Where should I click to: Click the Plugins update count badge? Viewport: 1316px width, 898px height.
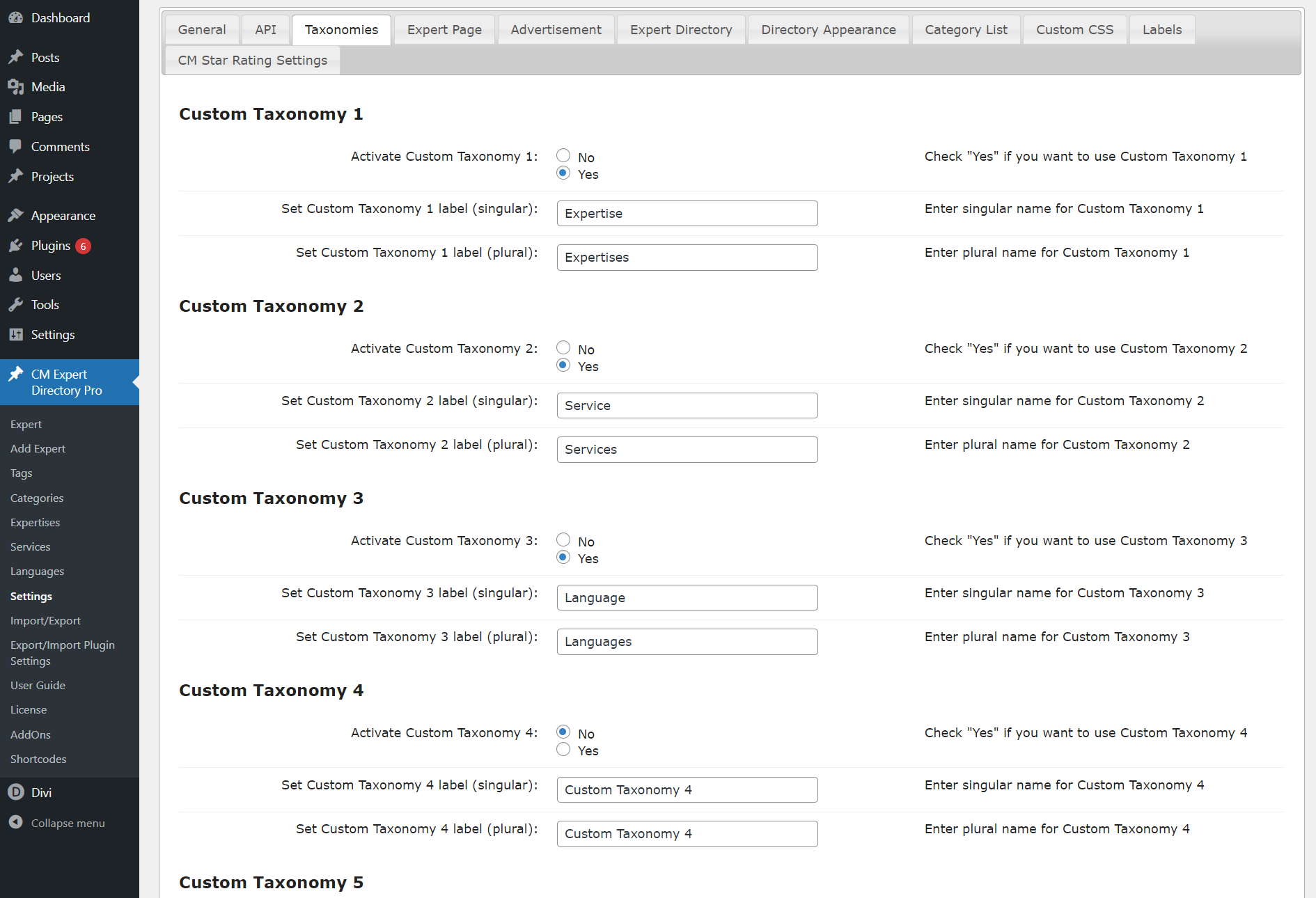(83, 246)
